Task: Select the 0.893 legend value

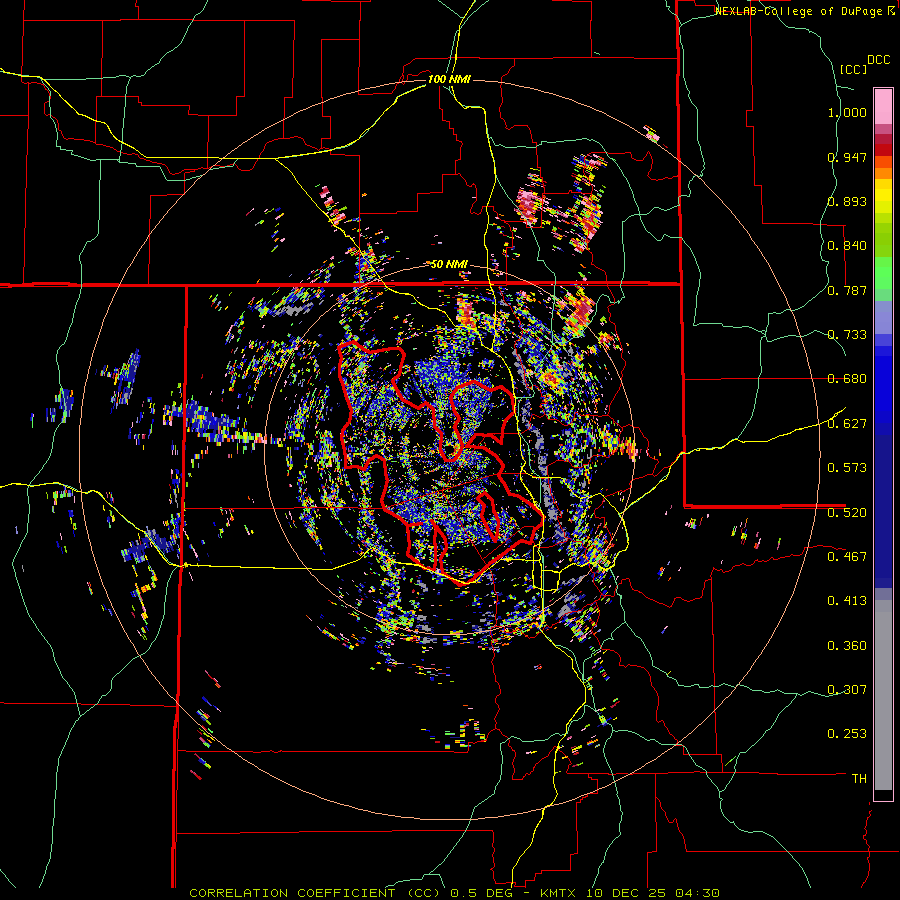Action: pyautogui.click(x=847, y=201)
